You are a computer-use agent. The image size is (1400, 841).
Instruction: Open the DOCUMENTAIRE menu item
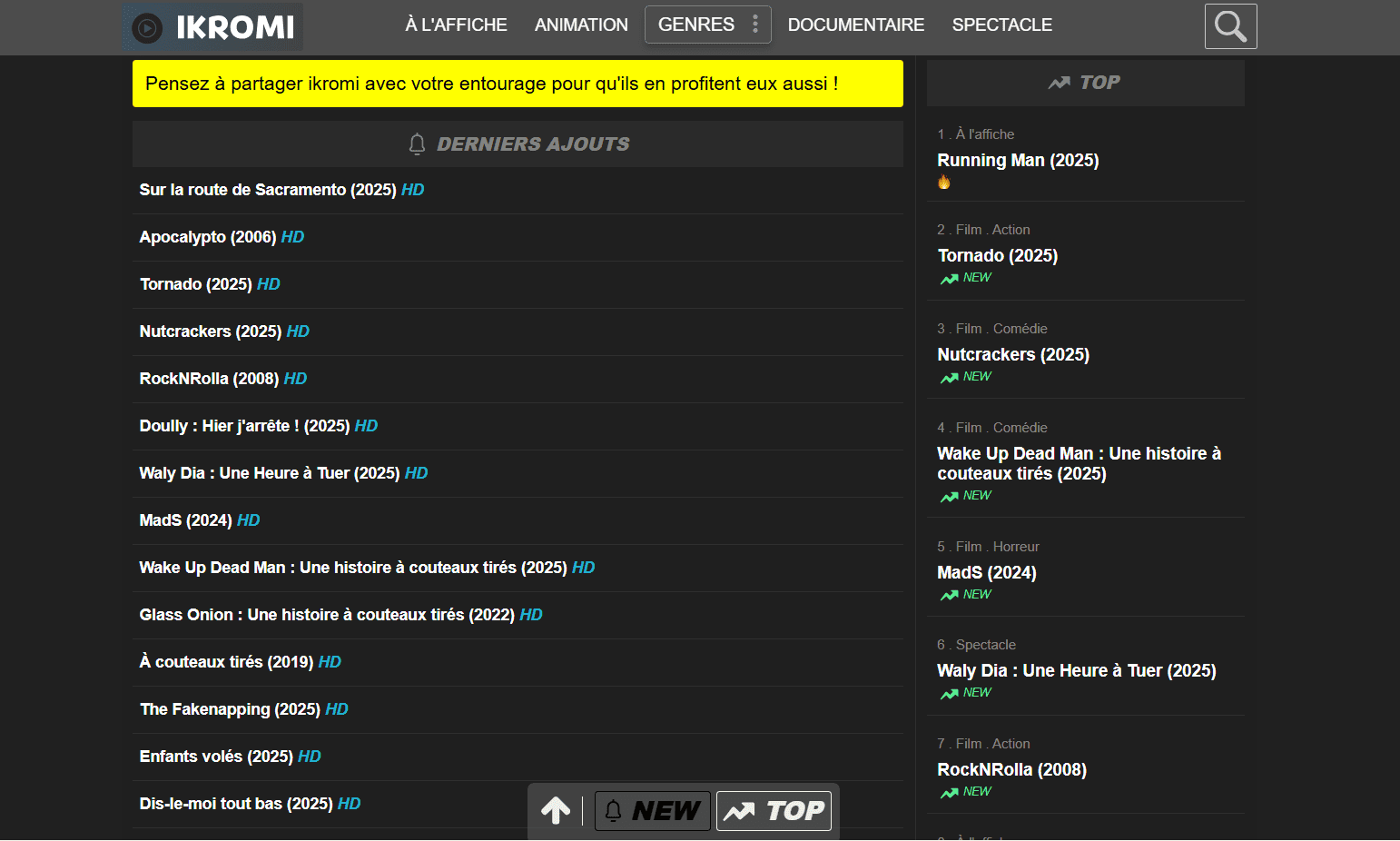click(855, 25)
